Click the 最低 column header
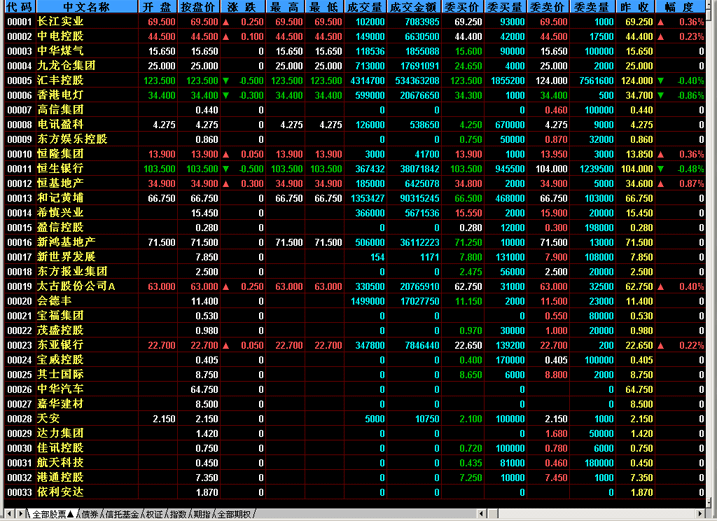Image resolution: width=717 pixels, height=521 pixels. [x=325, y=7]
